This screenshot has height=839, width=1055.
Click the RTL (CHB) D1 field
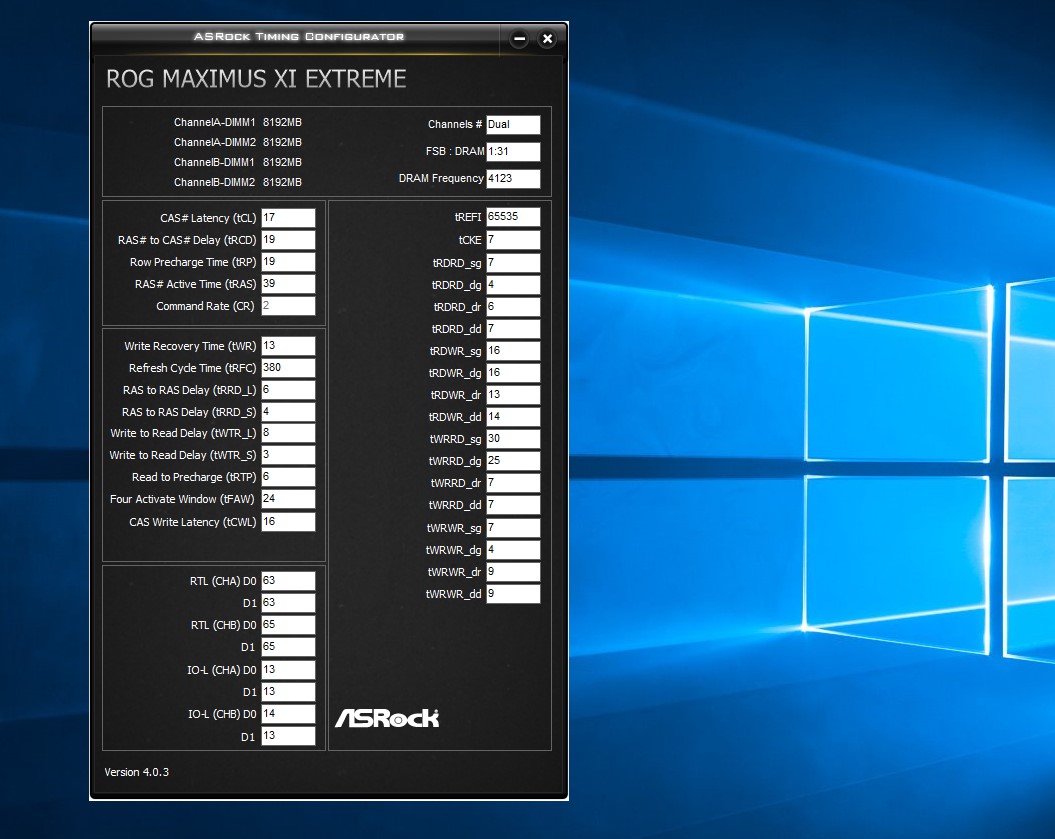288,647
